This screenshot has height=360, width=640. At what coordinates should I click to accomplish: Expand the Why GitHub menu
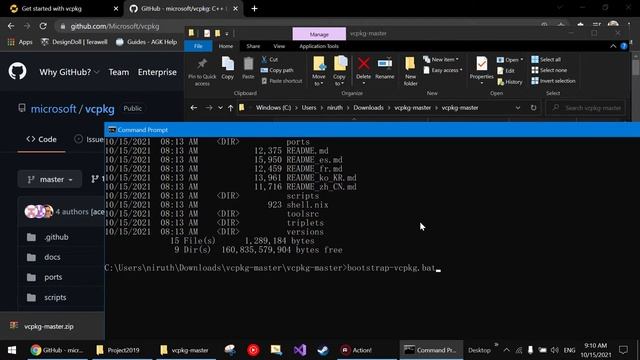tap(69, 72)
